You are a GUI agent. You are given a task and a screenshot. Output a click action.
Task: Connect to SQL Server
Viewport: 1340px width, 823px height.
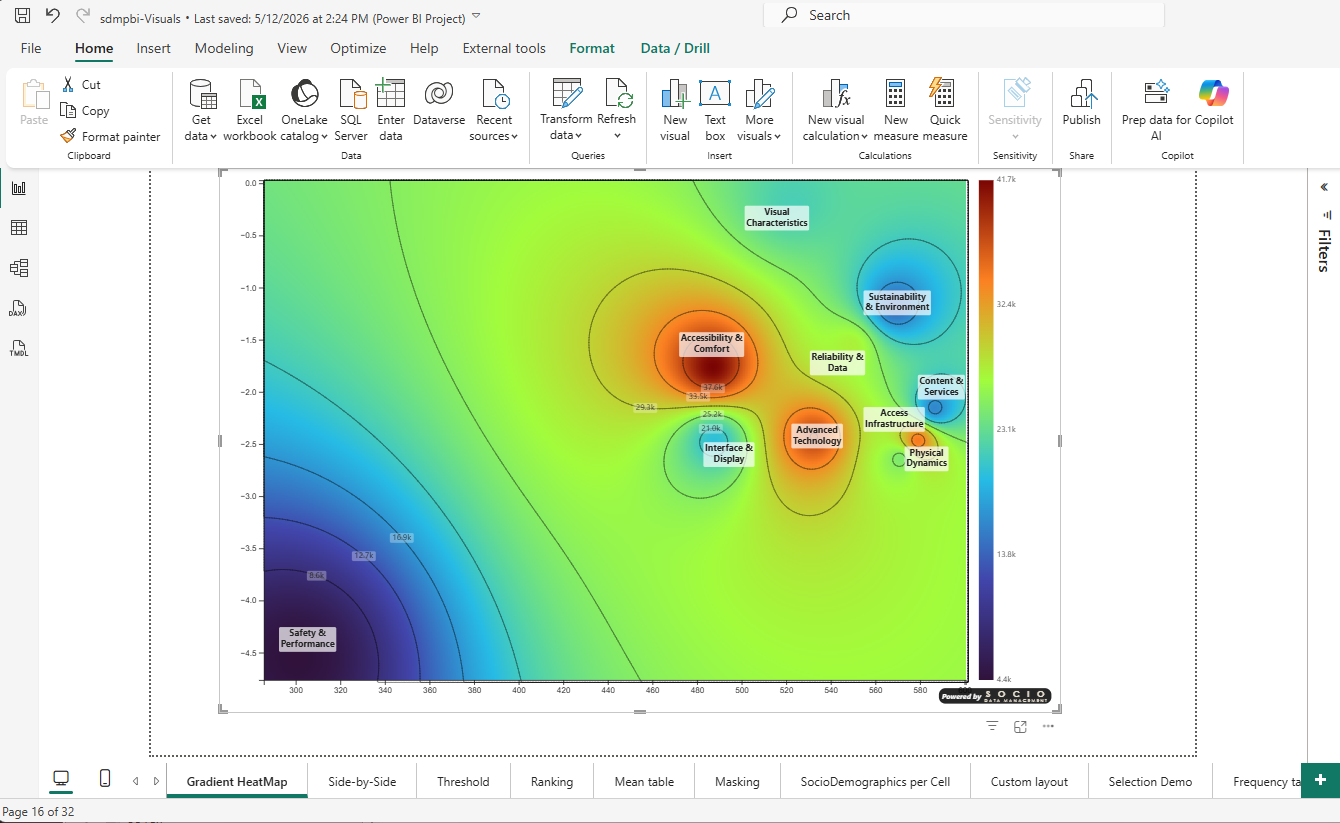click(x=351, y=110)
